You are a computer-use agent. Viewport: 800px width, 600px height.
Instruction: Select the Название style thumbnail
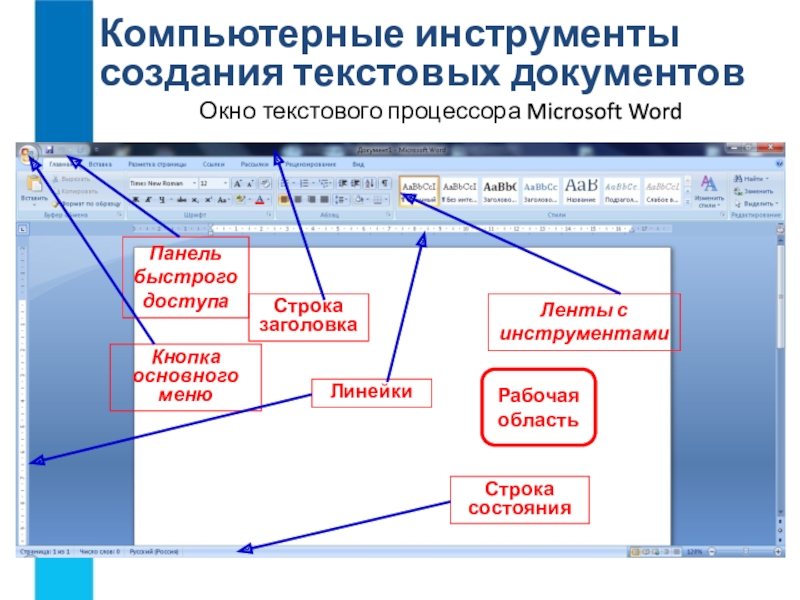point(582,189)
